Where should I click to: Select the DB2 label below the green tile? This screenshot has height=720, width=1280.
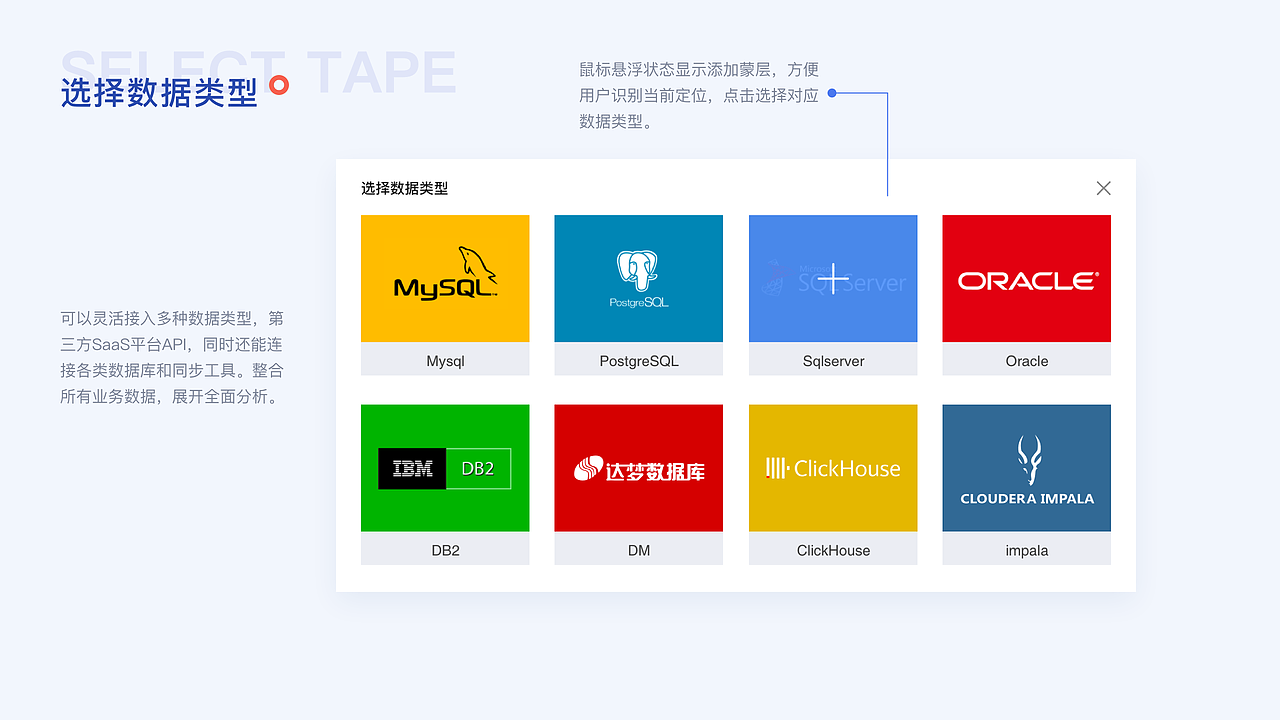(445, 550)
